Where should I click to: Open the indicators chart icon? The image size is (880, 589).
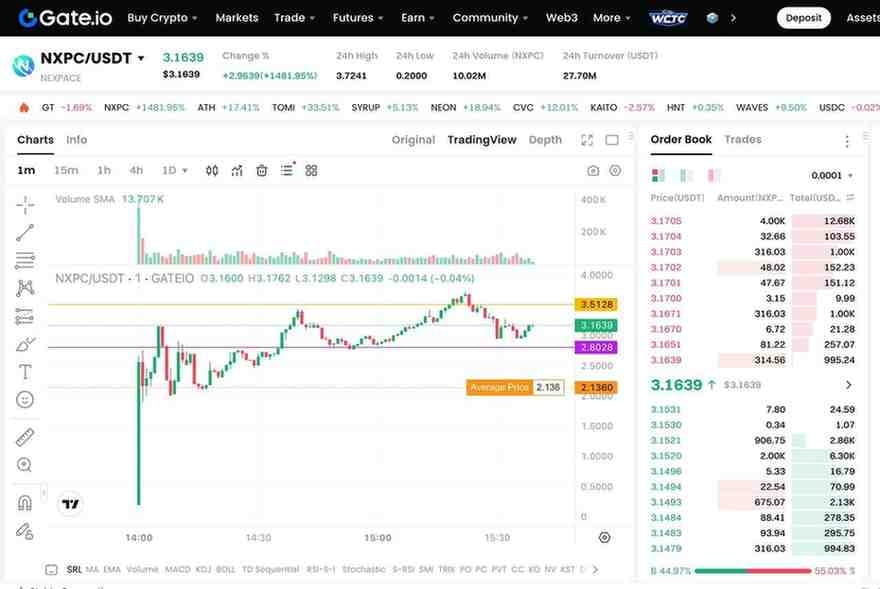(x=237, y=171)
